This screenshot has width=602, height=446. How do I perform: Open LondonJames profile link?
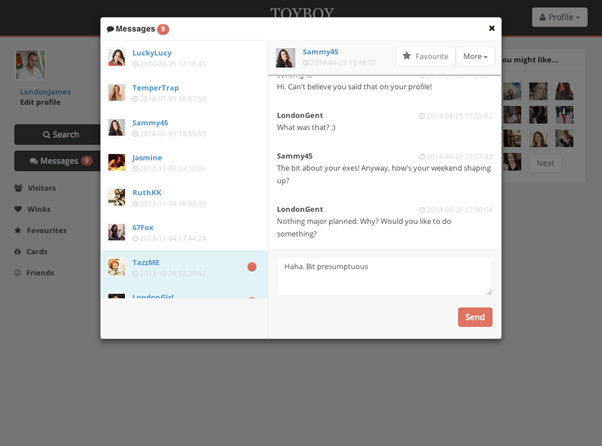45,92
